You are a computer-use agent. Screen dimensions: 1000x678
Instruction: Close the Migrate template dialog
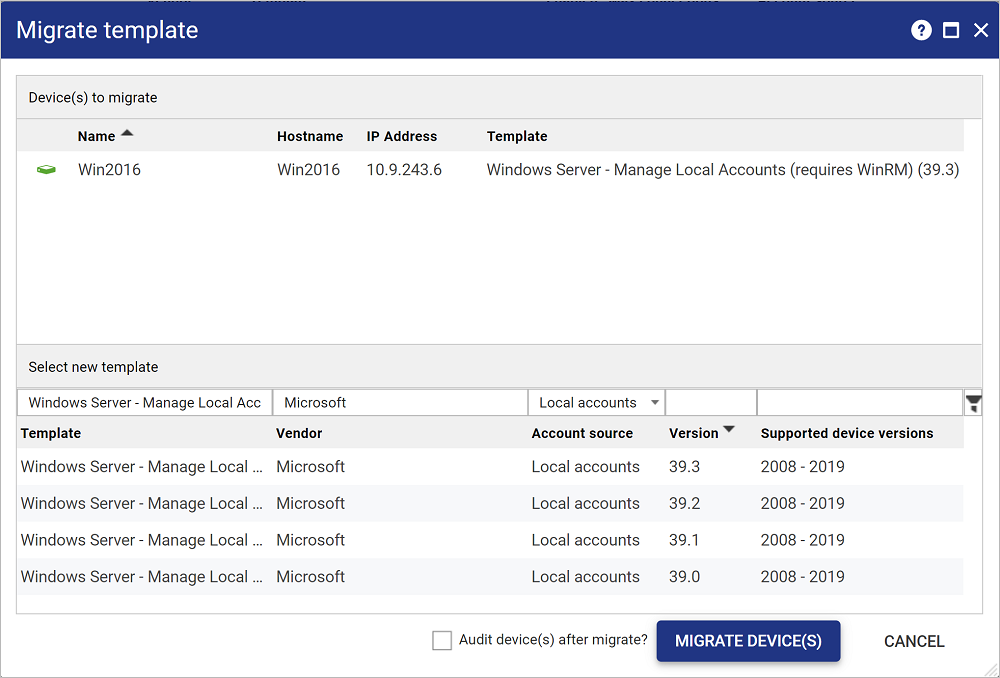980,30
